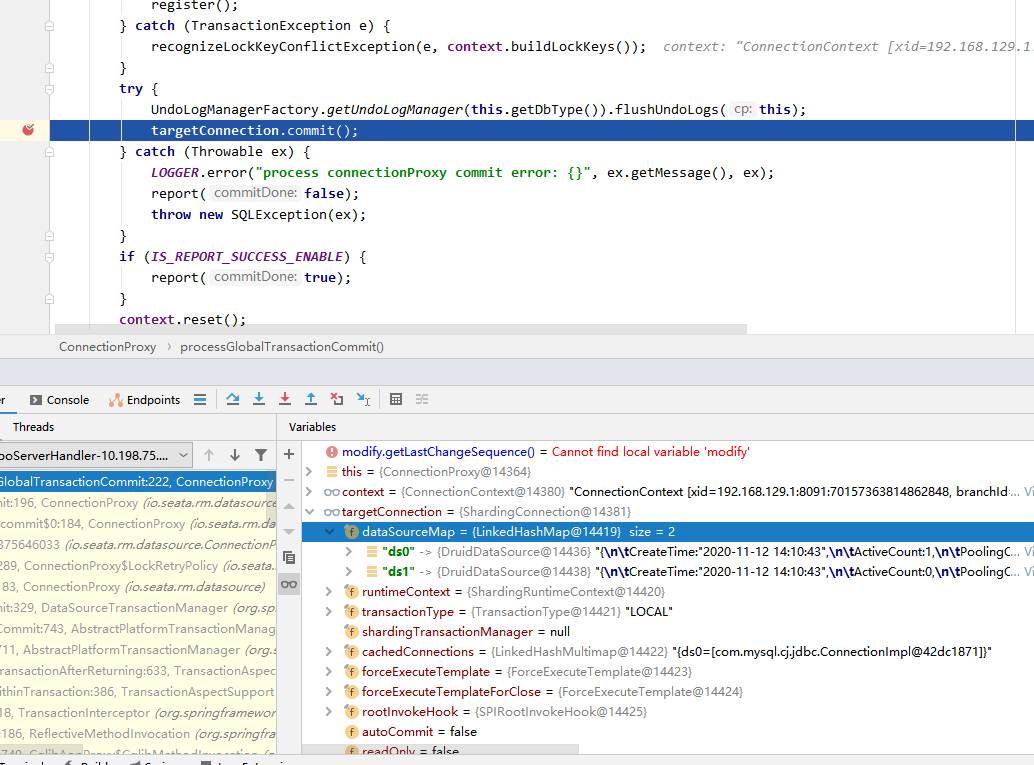Open the thread selector dropdown
Viewport: 1034px width, 765px height.
pos(95,455)
